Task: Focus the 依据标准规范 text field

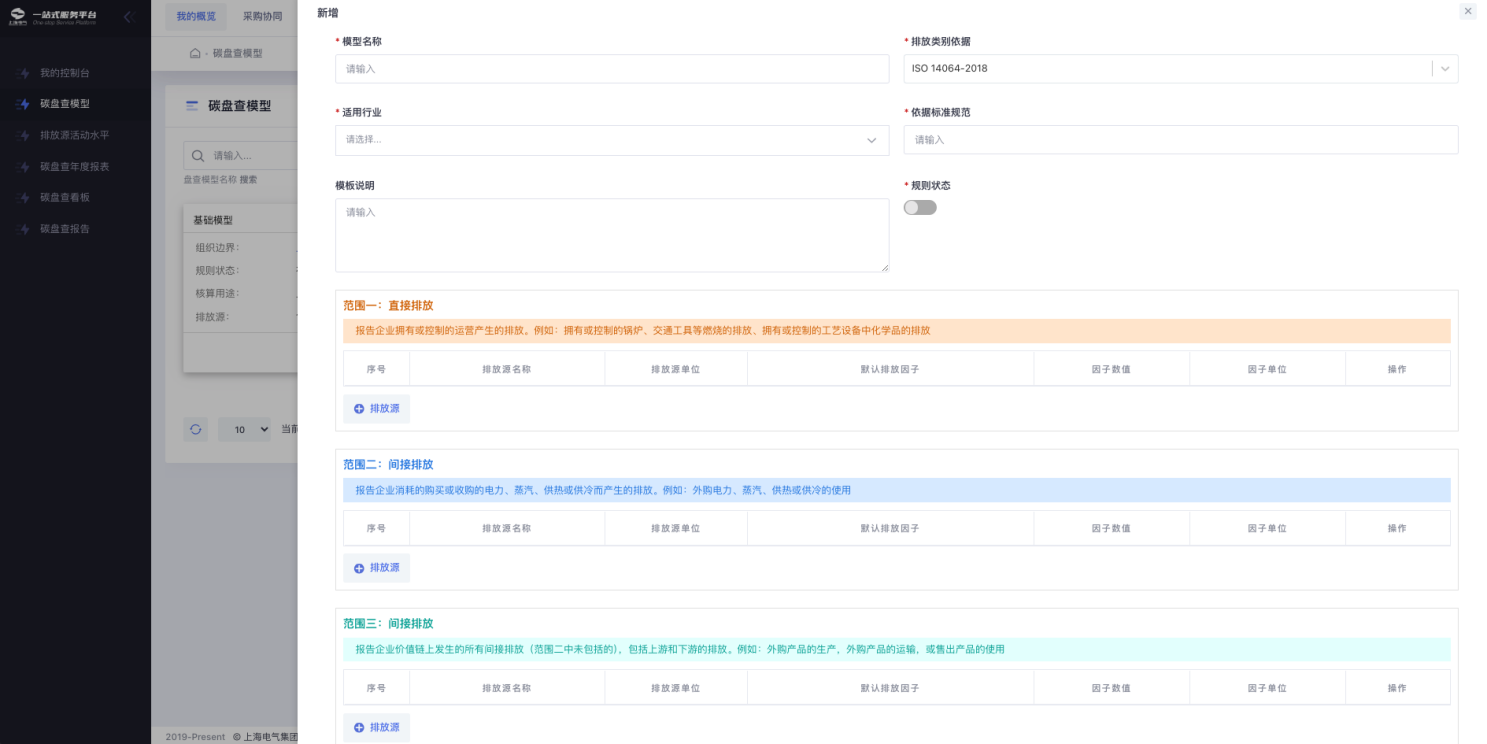Action: 1180,140
